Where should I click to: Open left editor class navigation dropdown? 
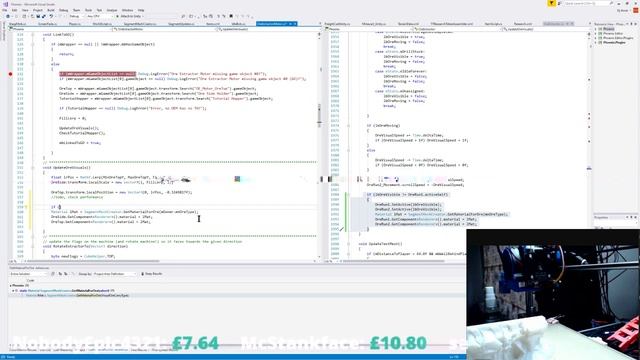pyautogui.click(x=164, y=29)
